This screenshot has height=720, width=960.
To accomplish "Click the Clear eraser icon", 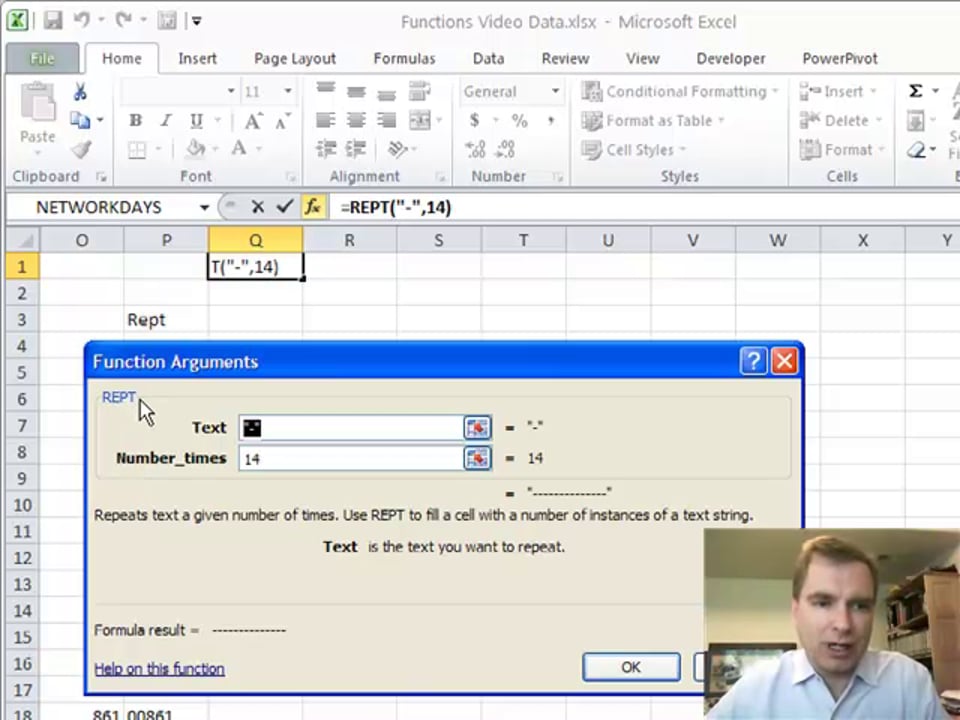I will [x=916, y=149].
